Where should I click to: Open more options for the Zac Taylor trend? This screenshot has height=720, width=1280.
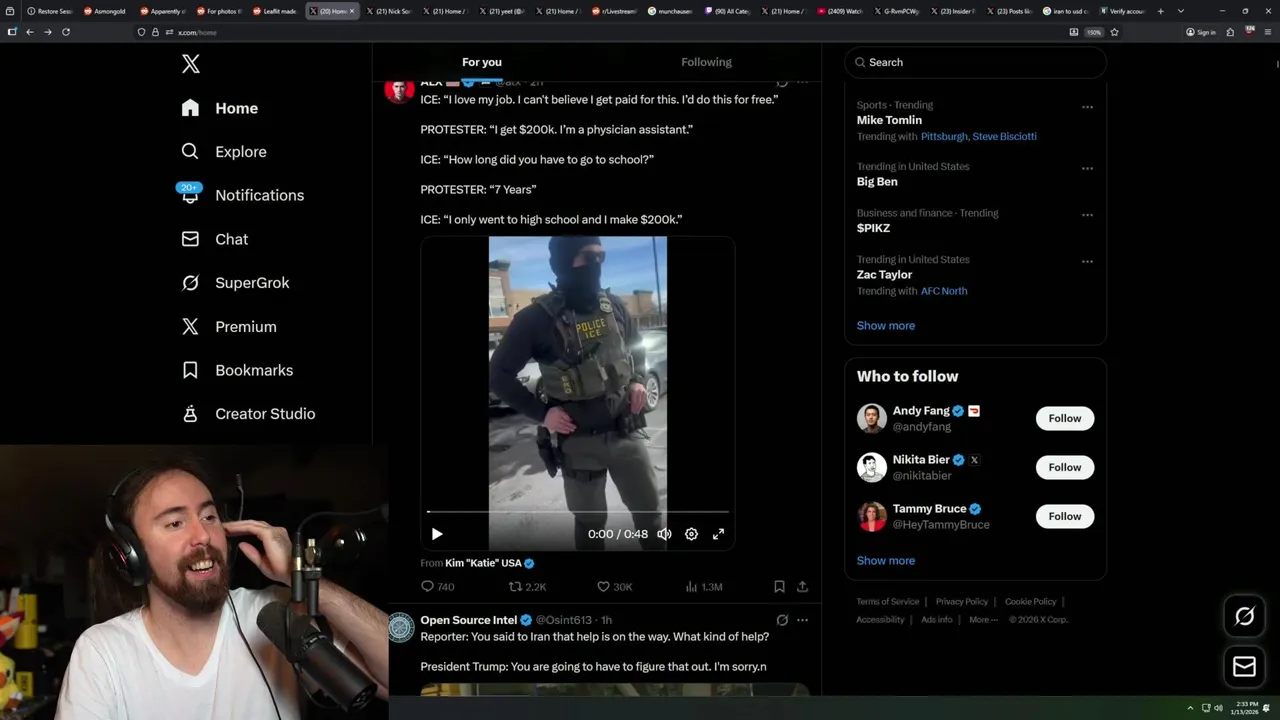1087,261
